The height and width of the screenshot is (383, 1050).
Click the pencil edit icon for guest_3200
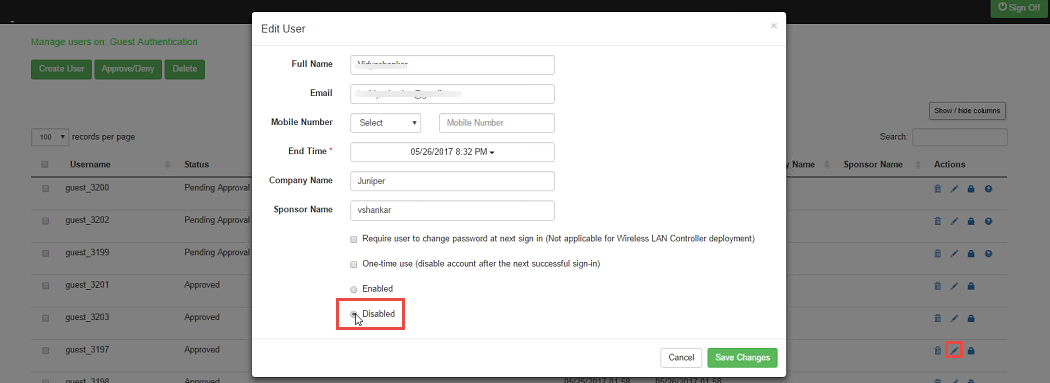click(x=954, y=189)
